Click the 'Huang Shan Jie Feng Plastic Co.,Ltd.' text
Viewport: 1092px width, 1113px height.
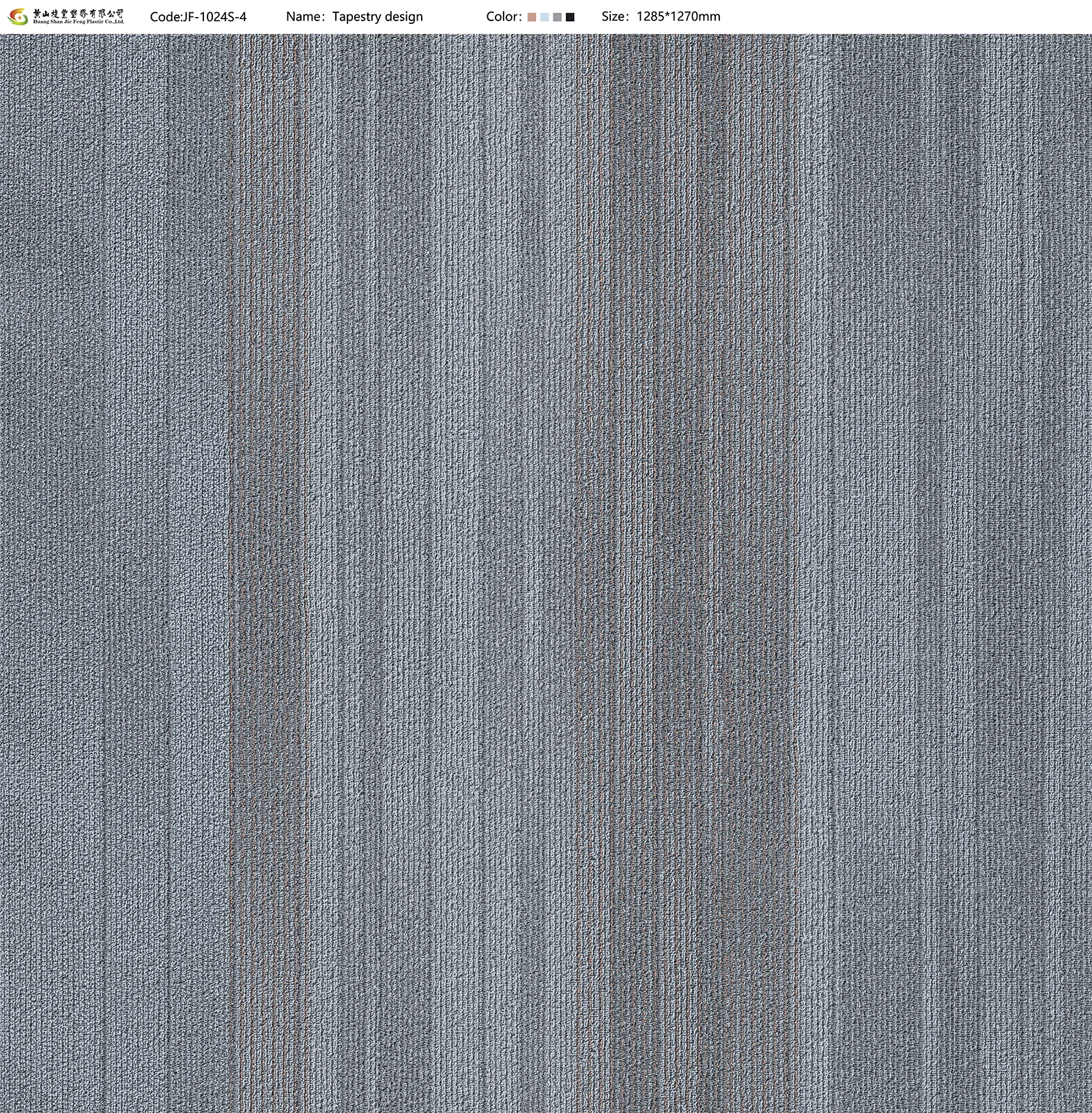point(78,22)
